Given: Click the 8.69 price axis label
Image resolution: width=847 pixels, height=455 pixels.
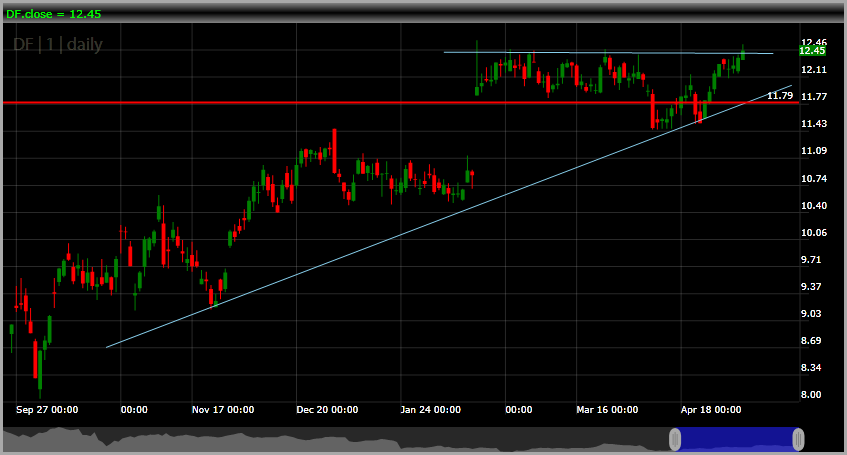Looking at the screenshot, I should pos(811,340).
